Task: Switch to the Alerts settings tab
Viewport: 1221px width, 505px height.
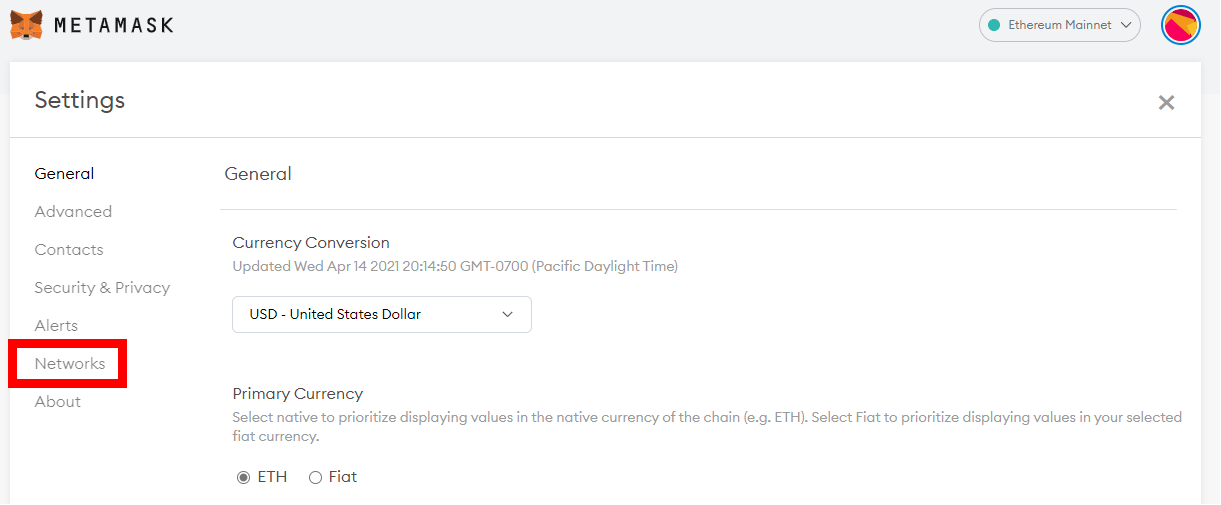Action: (x=56, y=326)
